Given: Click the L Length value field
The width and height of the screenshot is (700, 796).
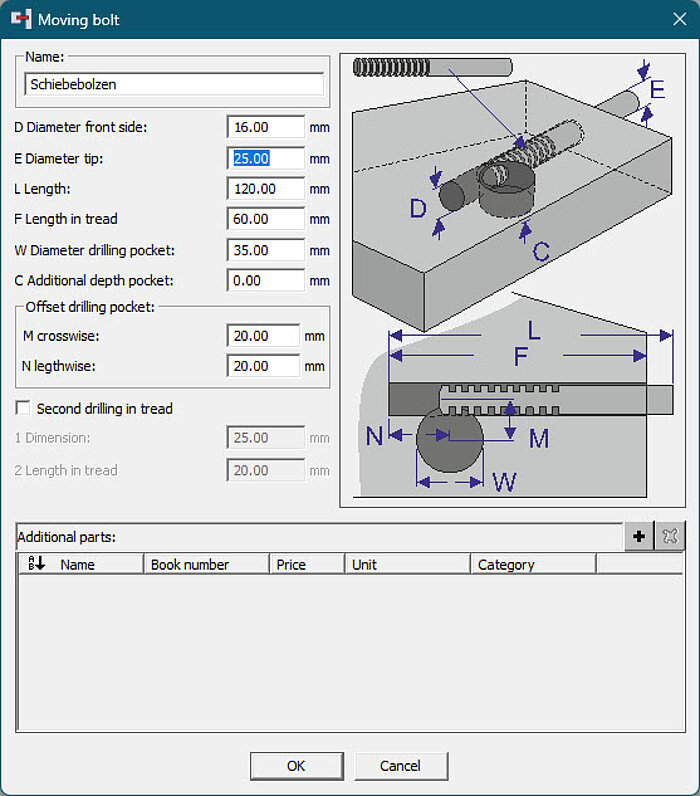Looking at the screenshot, I should (265, 189).
